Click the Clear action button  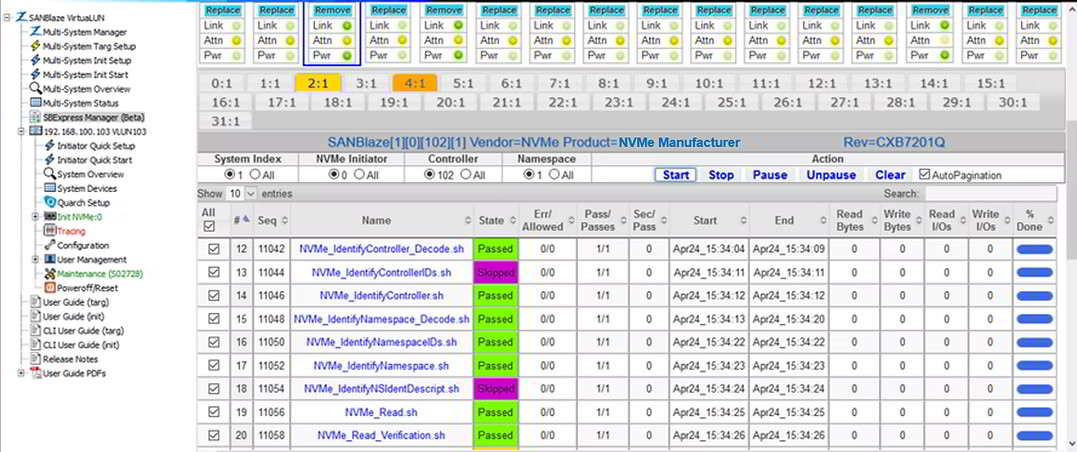coord(890,175)
